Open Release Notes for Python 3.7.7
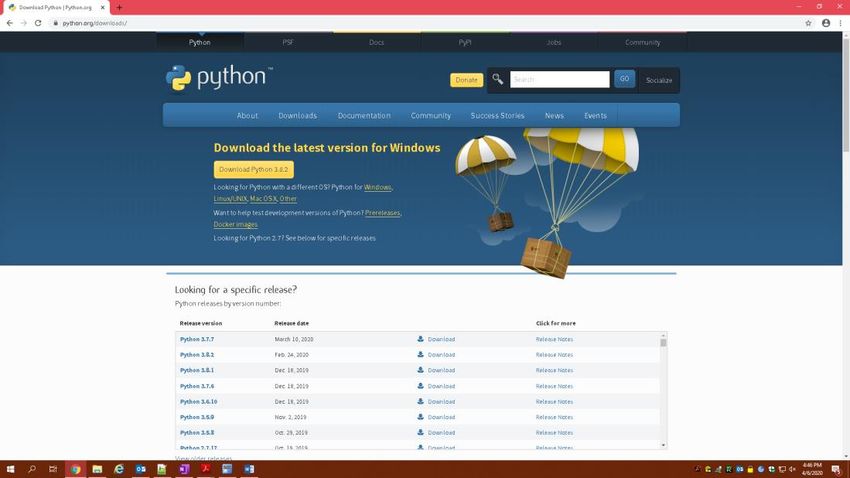Screen dimensions: 850x478 [554, 339]
